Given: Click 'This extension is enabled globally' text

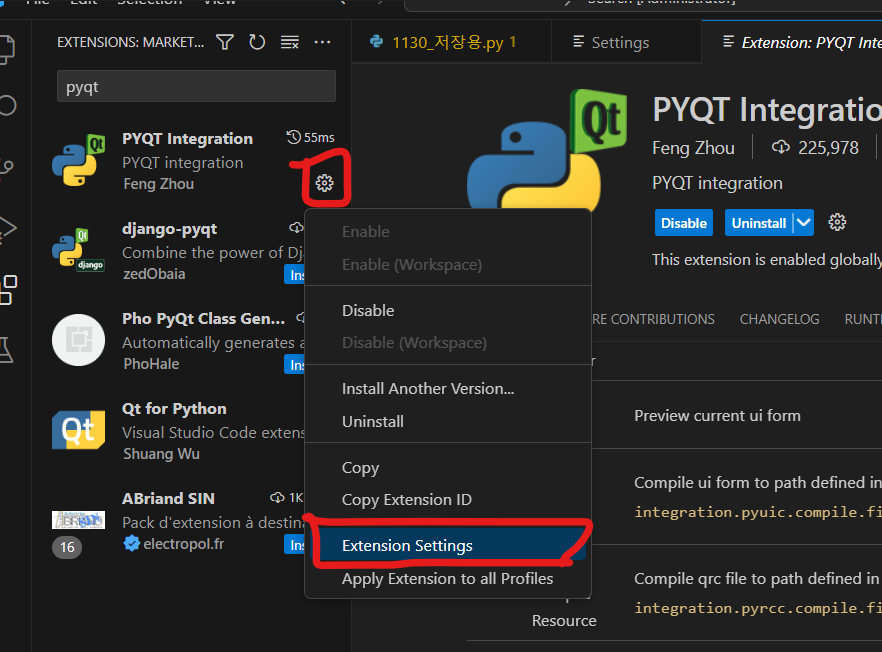Looking at the screenshot, I should 767,260.
